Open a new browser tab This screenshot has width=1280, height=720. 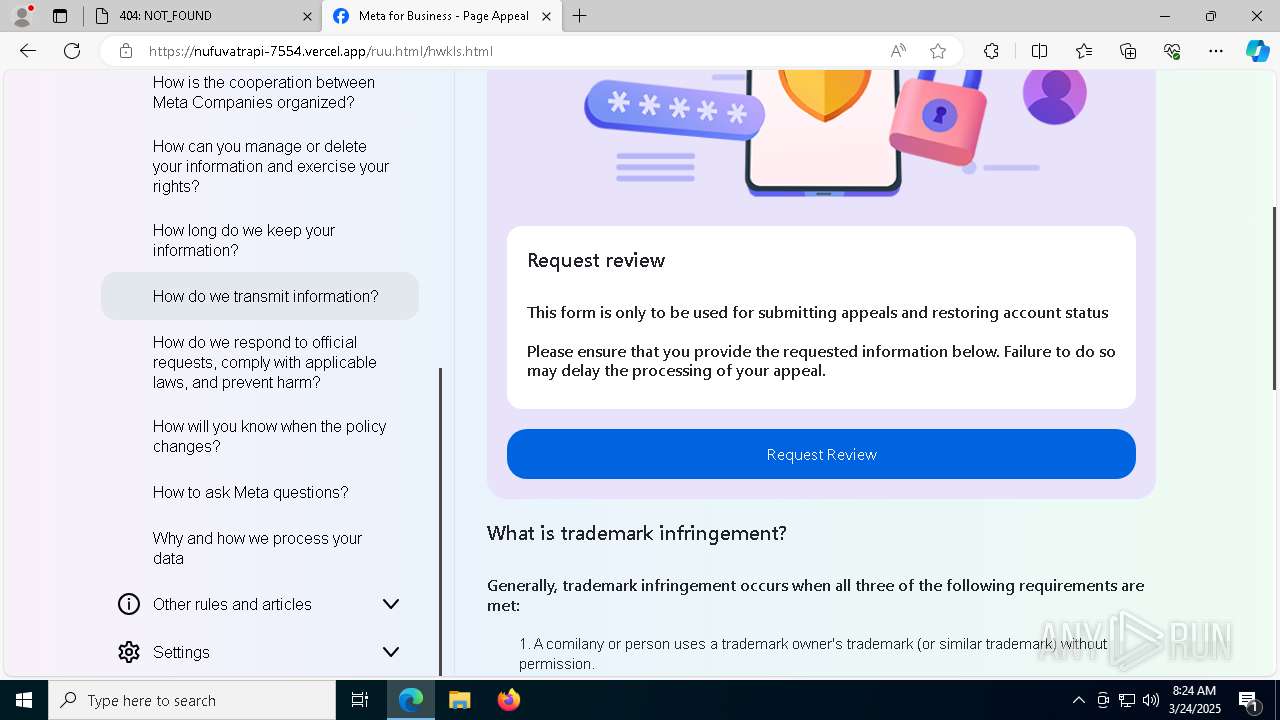[x=580, y=16]
